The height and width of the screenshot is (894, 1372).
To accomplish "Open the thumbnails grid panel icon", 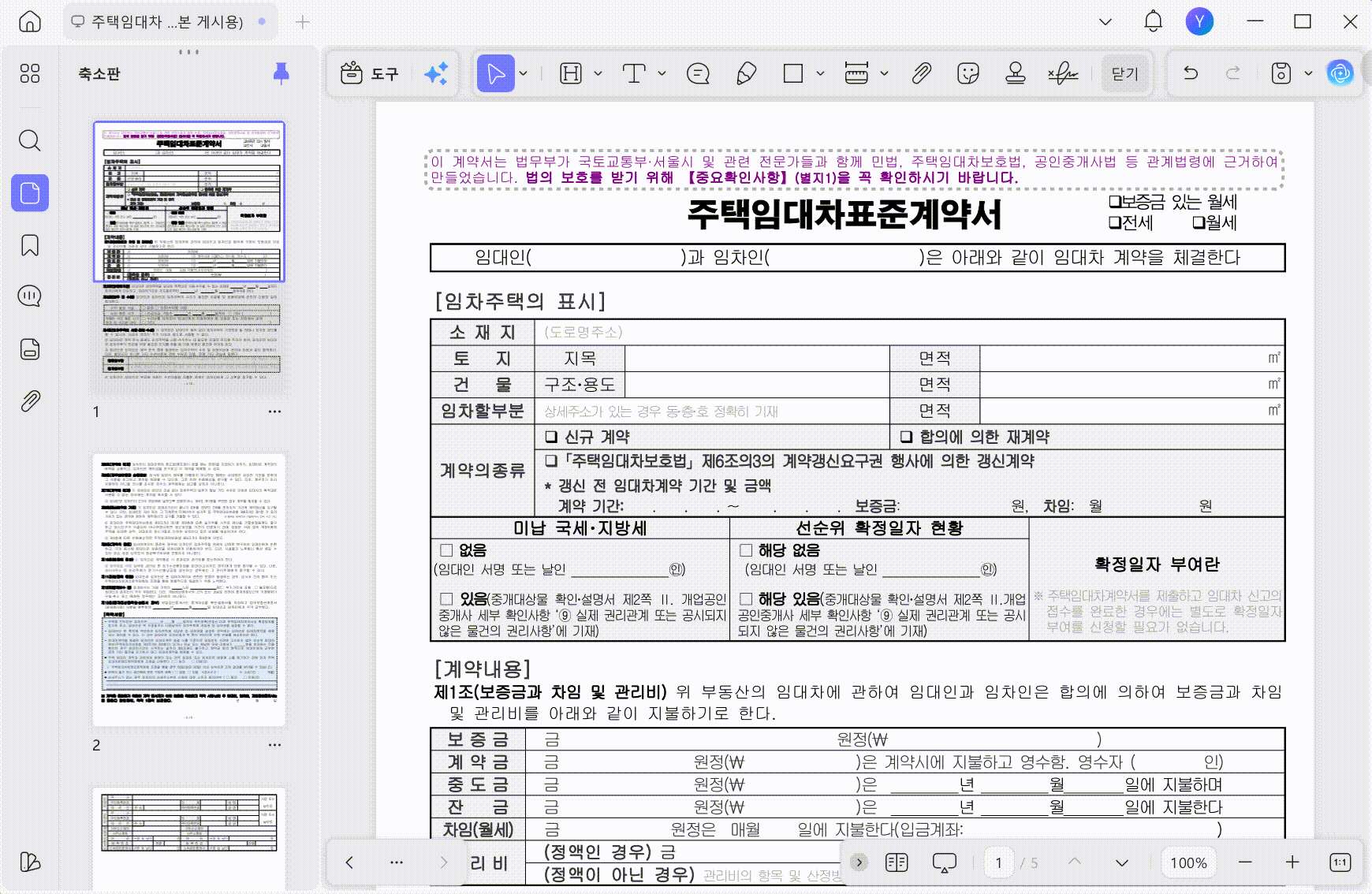I will (x=30, y=73).
